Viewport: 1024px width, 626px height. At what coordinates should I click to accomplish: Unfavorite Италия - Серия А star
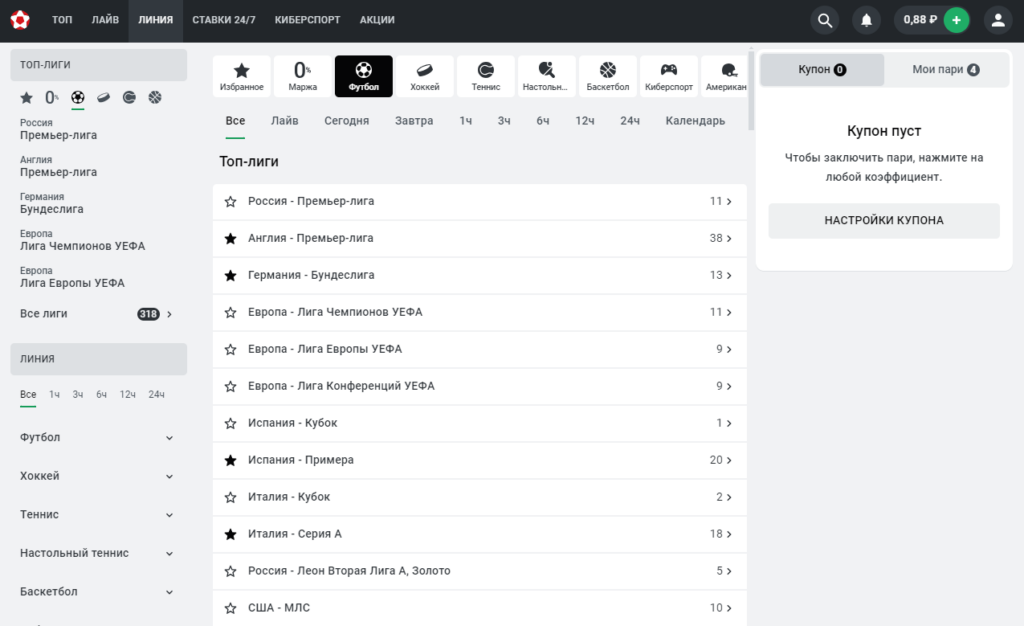click(231, 535)
